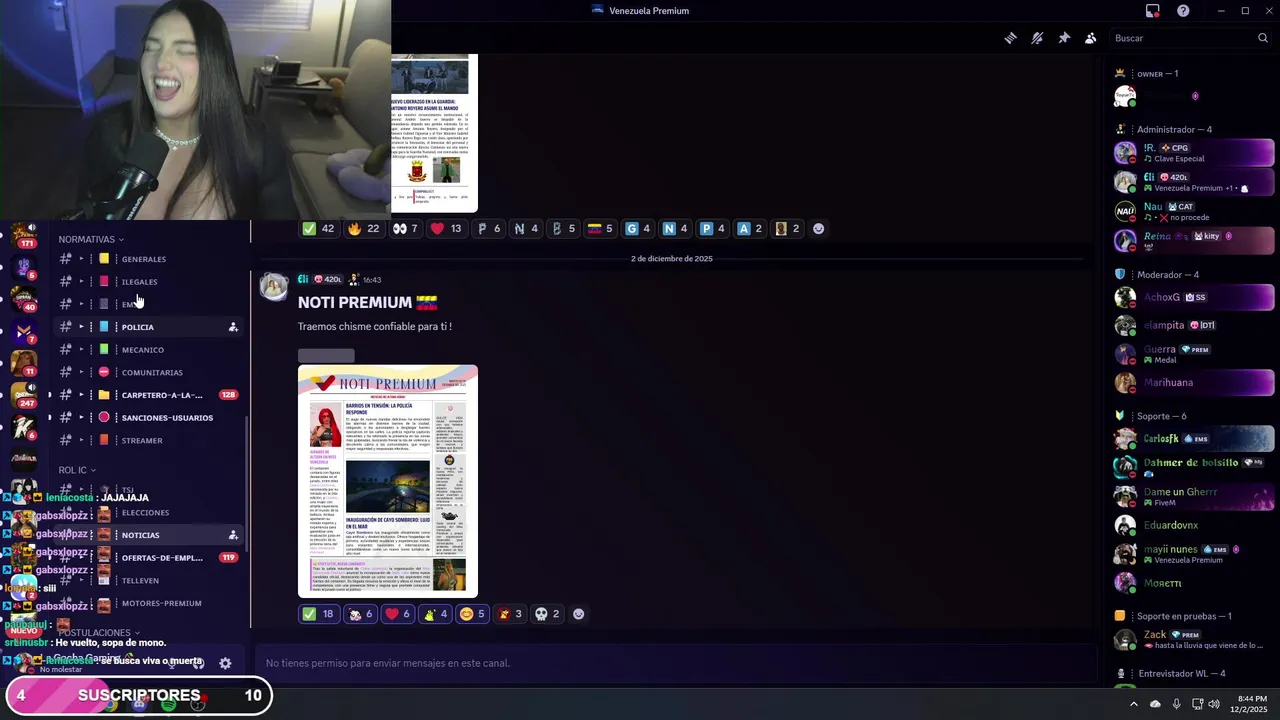This screenshot has width=1280, height=720.
Task: Open member Carlosfk's profile
Action: click(1194, 439)
